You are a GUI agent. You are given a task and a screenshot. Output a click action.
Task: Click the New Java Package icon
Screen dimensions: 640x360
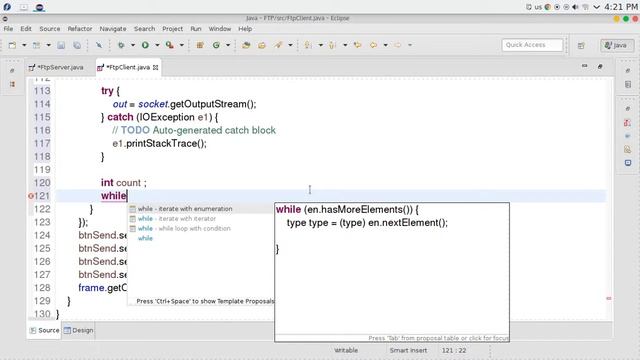(200, 45)
